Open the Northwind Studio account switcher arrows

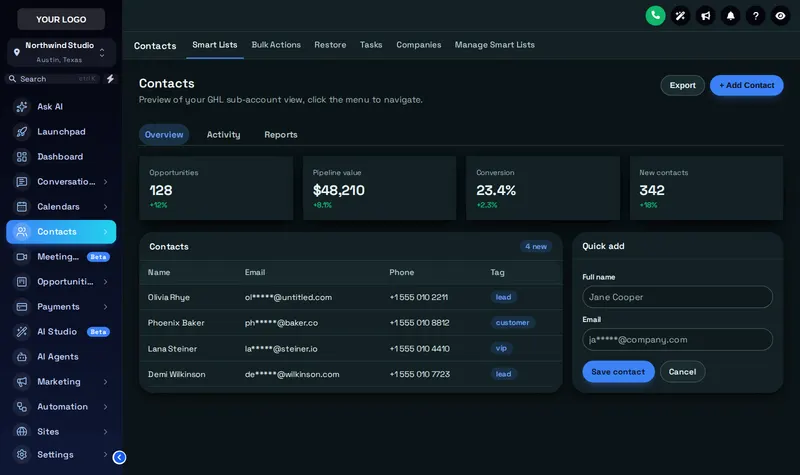(x=102, y=52)
